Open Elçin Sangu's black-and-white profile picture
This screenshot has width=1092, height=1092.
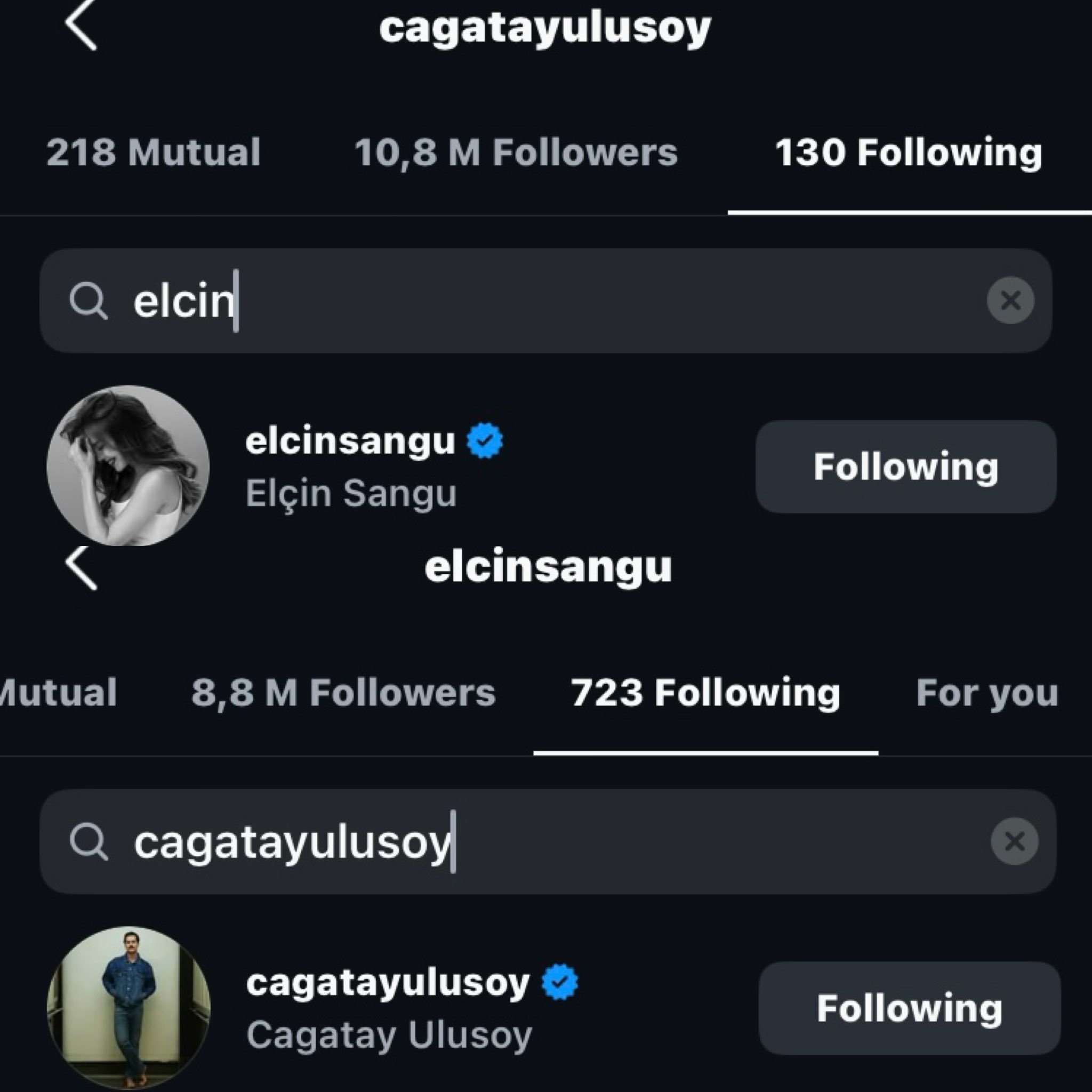(129, 465)
